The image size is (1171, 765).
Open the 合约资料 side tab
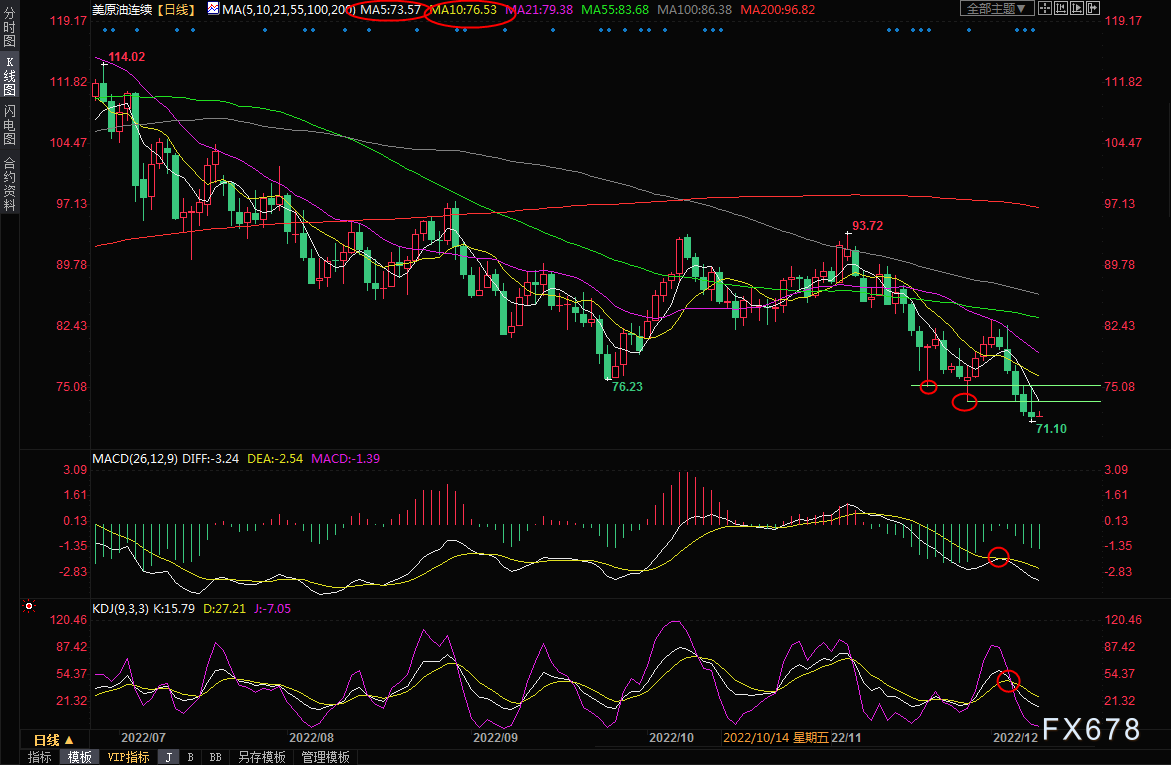tap(10, 184)
